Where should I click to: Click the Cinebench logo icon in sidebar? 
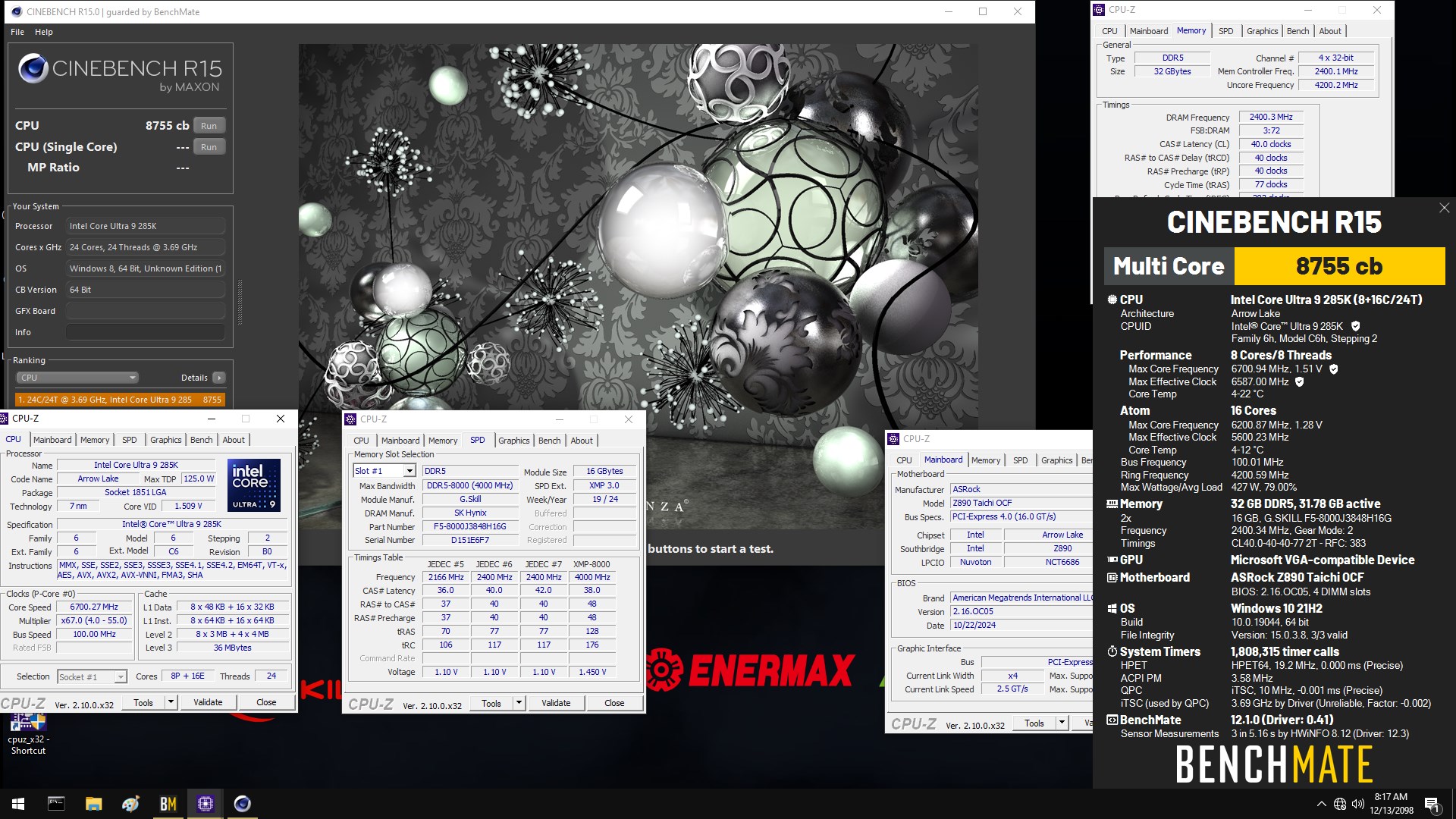pos(33,68)
